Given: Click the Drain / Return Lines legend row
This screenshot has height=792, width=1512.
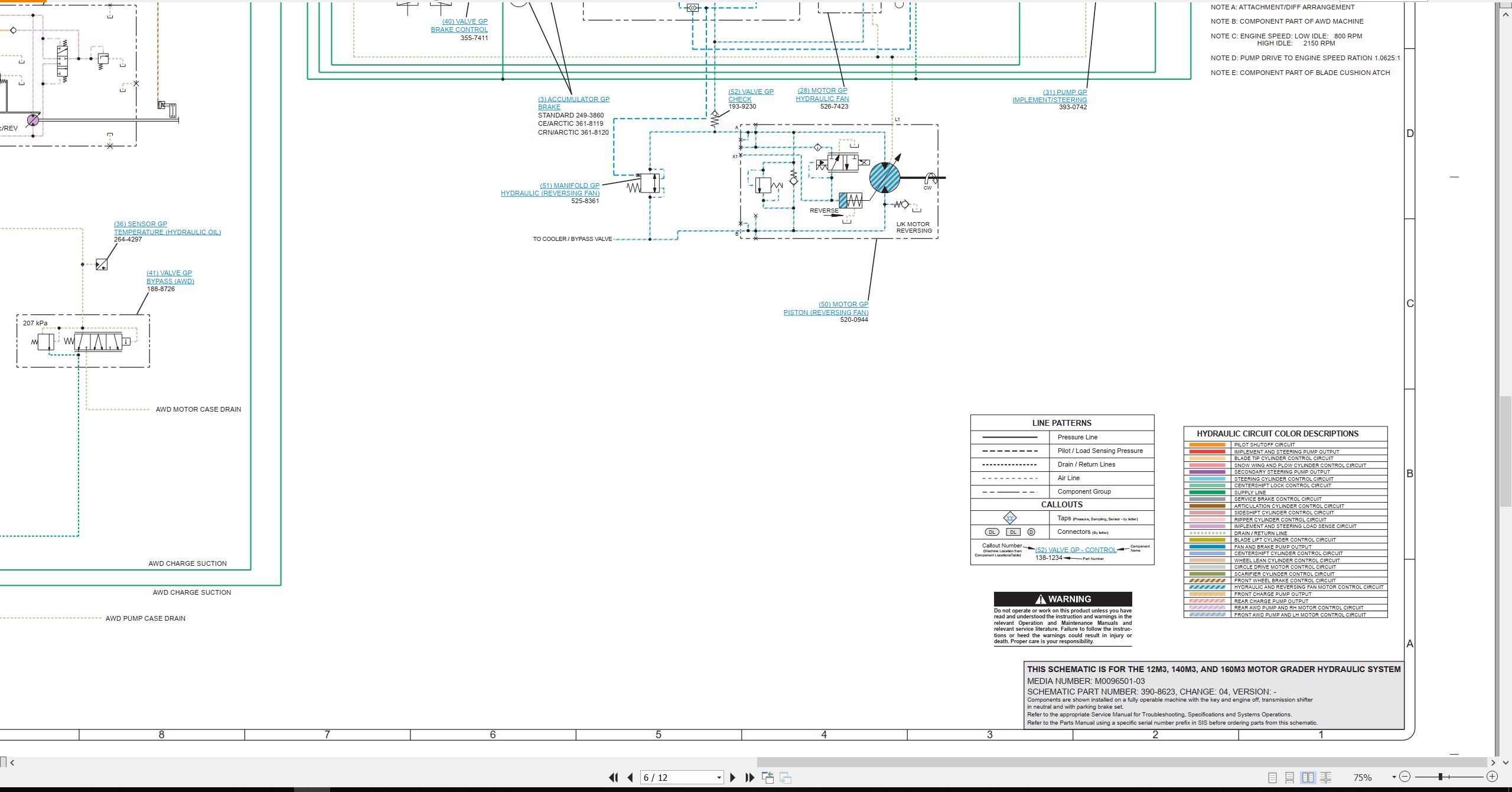Looking at the screenshot, I should coord(1062,464).
